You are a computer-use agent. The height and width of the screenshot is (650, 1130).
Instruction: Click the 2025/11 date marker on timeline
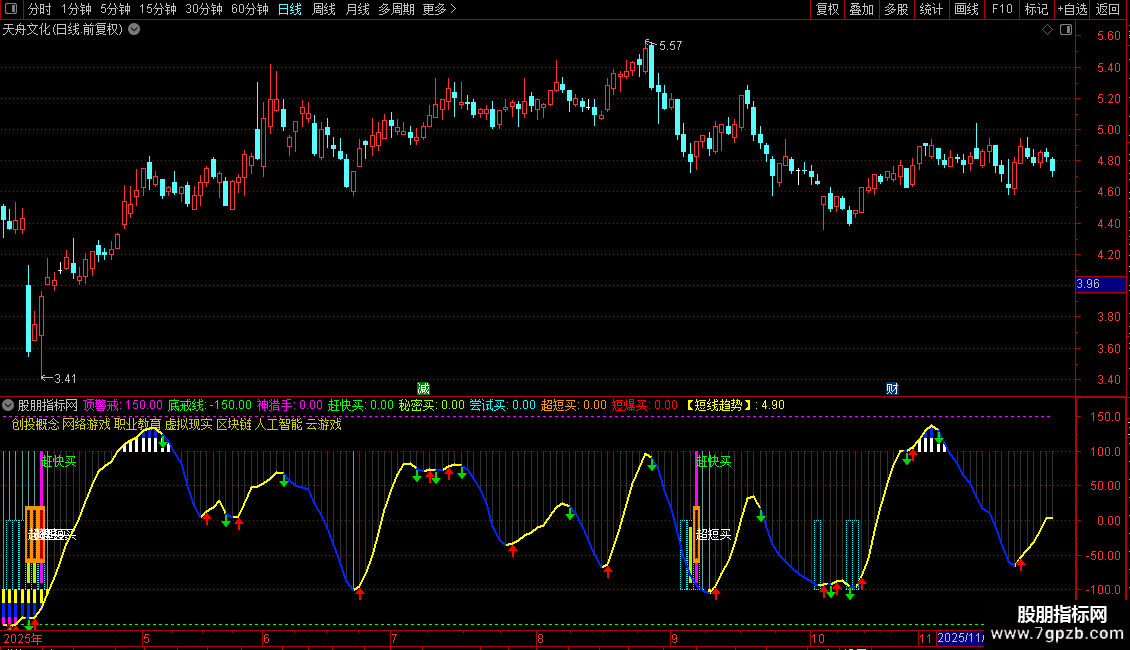tap(960, 638)
